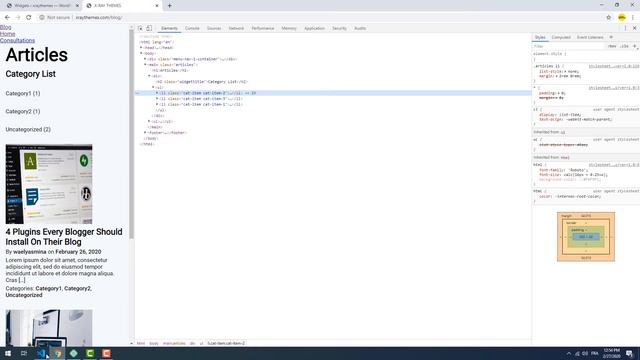Show more Styles pane tabs chevron
Image resolution: width=640 pixels, height=360 pixels.
tap(611, 37)
